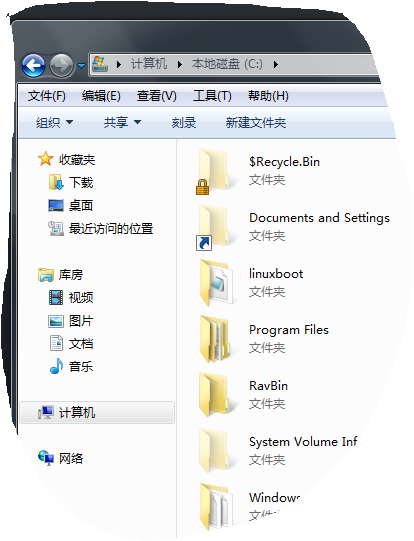
Task: Select the 音乐 library note icon
Action: click(56, 366)
